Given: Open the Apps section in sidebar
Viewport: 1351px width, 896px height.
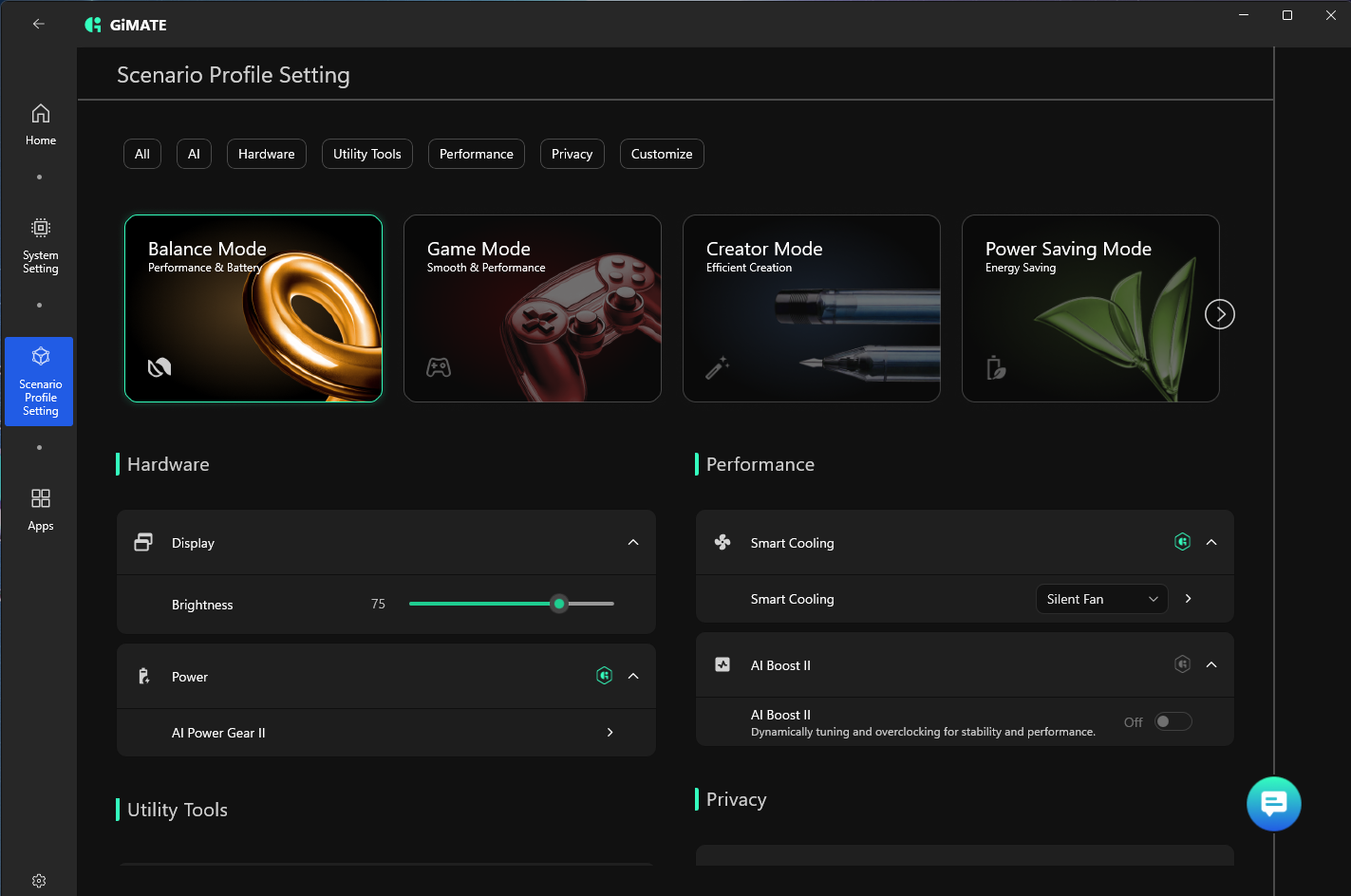Looking at the screenshot, I should click(x=40, y=510).
